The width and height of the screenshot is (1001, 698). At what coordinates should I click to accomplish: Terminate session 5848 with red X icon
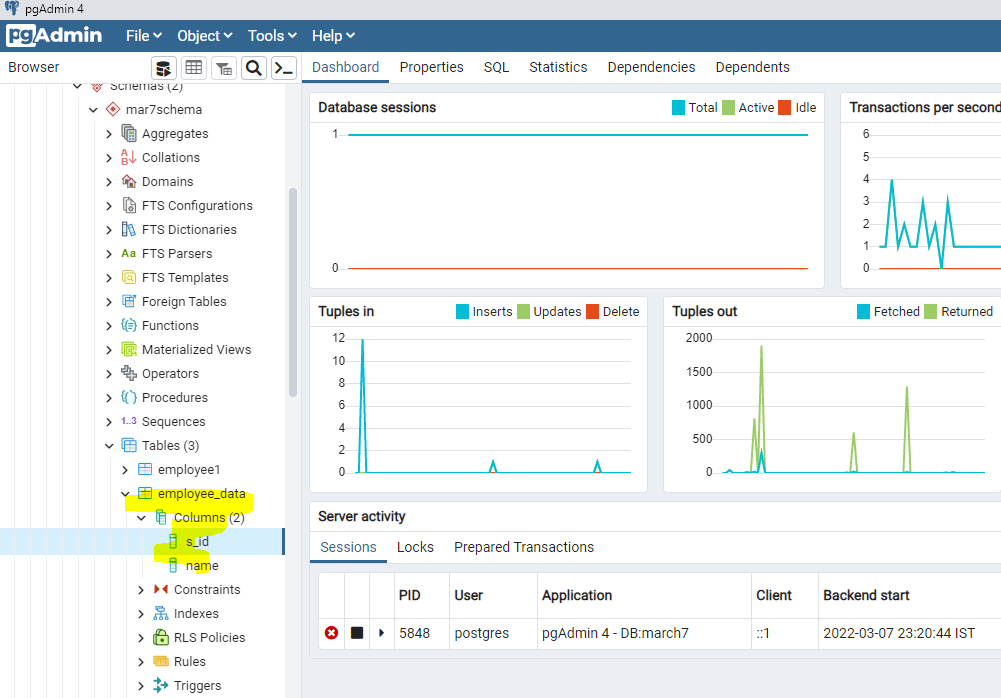[331, 633]
